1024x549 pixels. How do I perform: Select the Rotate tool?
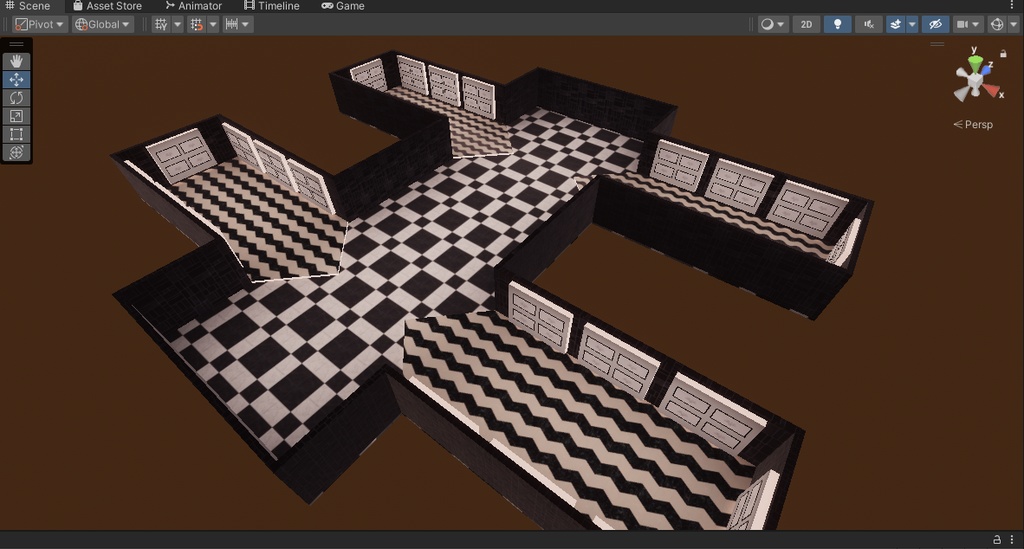point(16,98)
